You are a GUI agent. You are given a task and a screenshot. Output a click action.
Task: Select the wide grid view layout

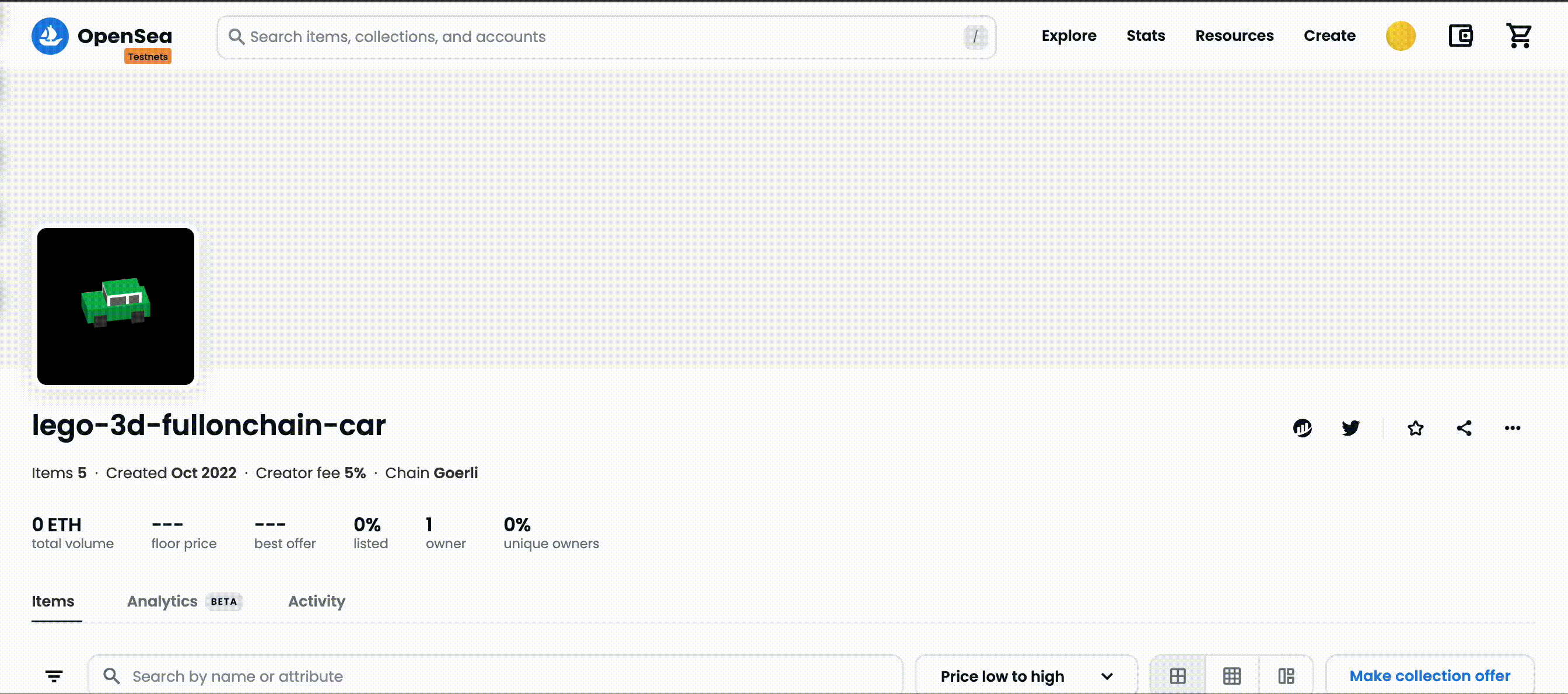1178,676
